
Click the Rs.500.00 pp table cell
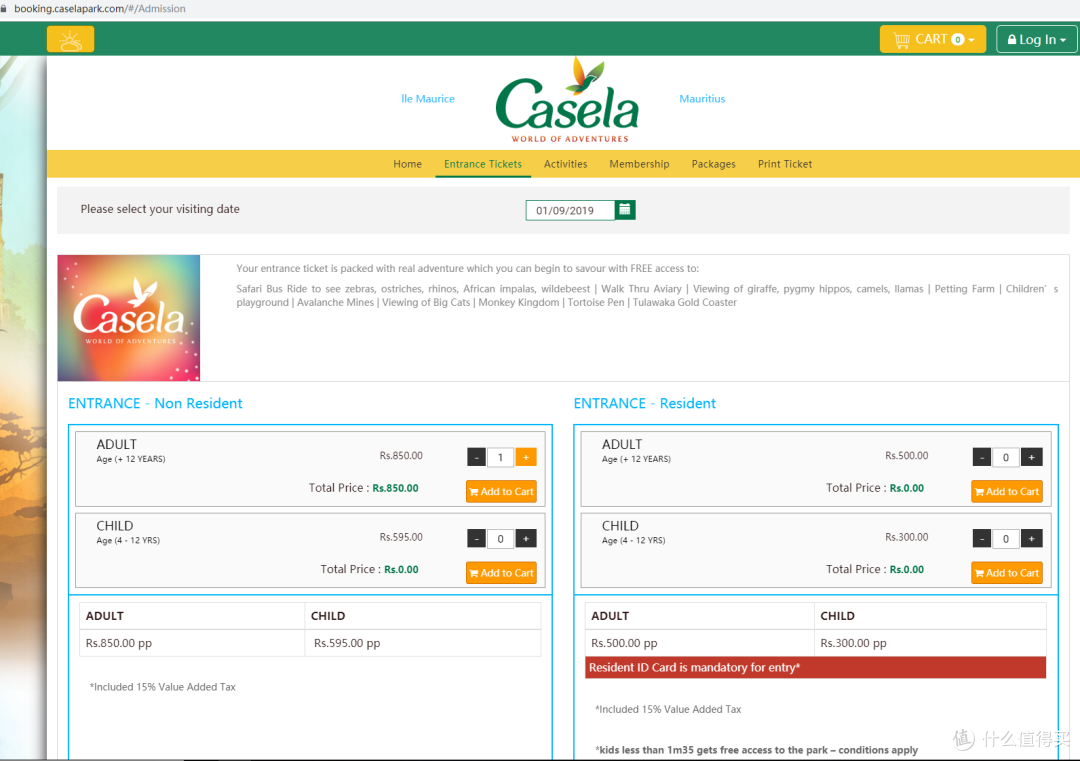[700, 643]
